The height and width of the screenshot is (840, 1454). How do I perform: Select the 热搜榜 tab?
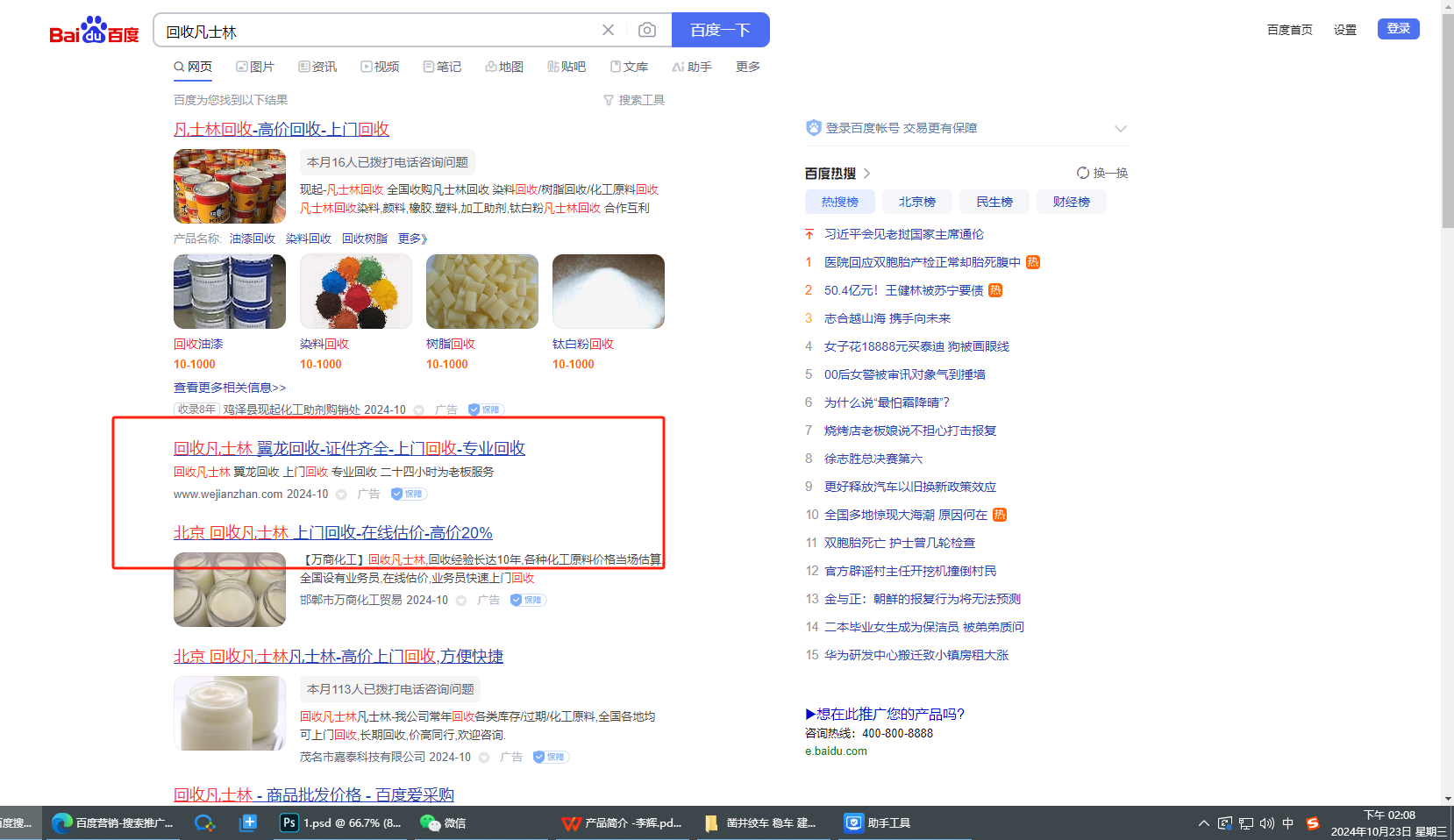click(x=840, y=202)
